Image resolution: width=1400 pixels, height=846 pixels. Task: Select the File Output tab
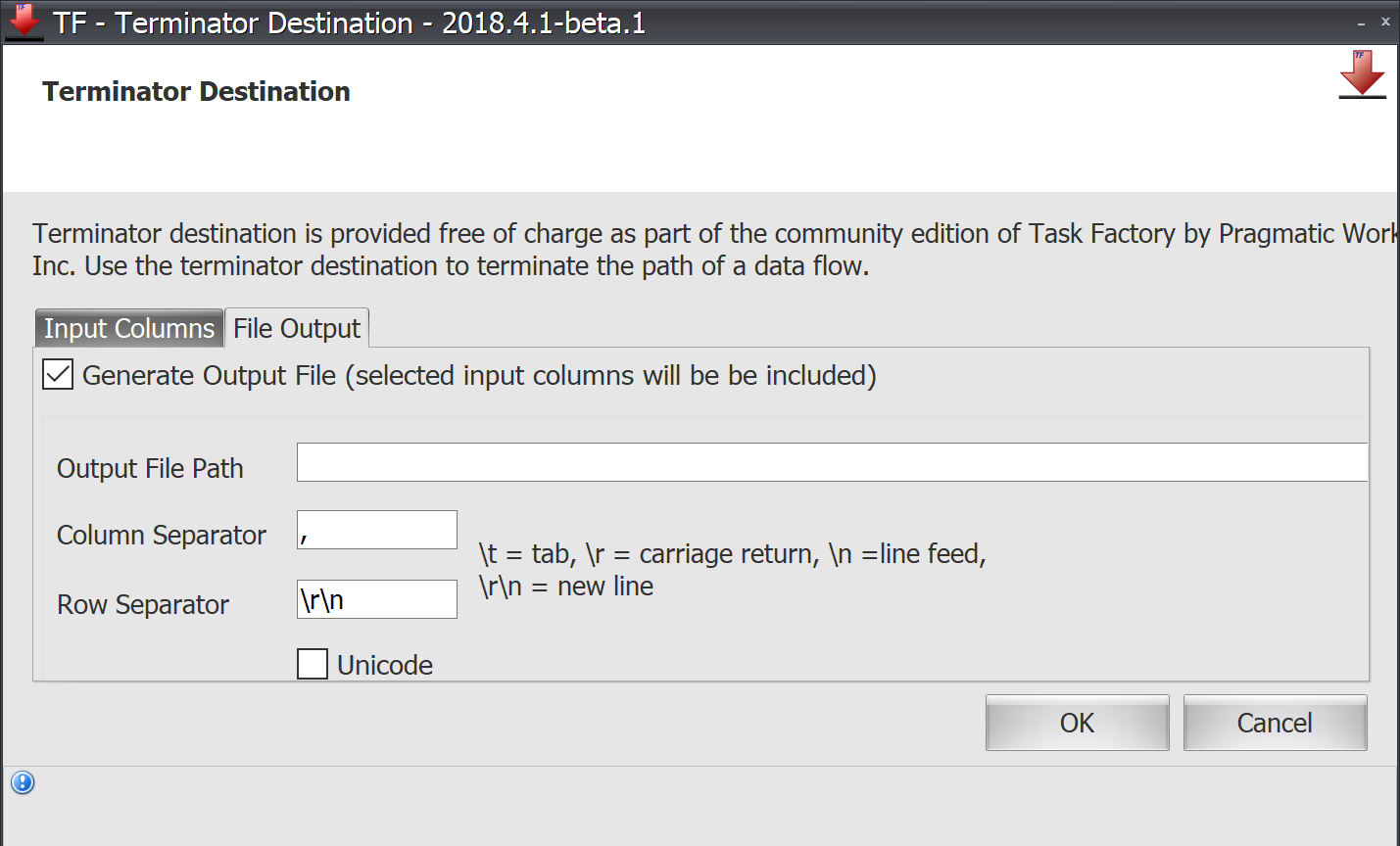(297, 328)
